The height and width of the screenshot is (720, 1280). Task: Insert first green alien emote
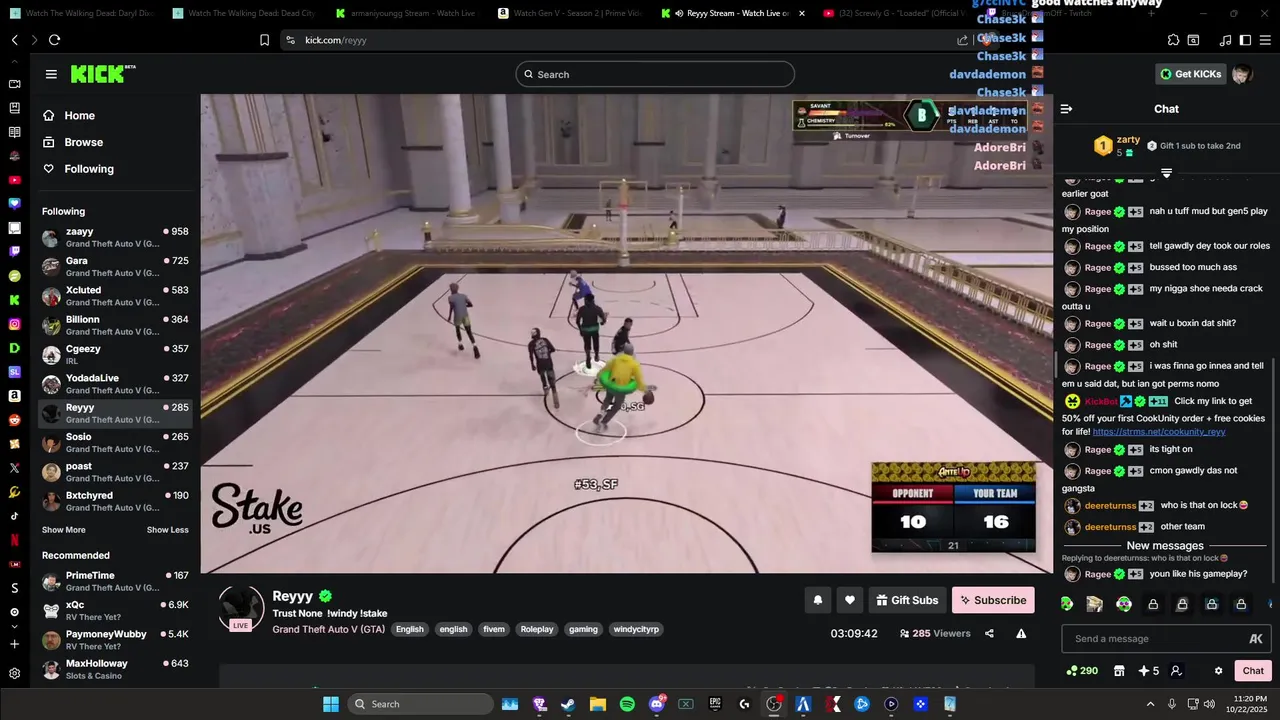pyautogui.click(x=1066, y=604)
